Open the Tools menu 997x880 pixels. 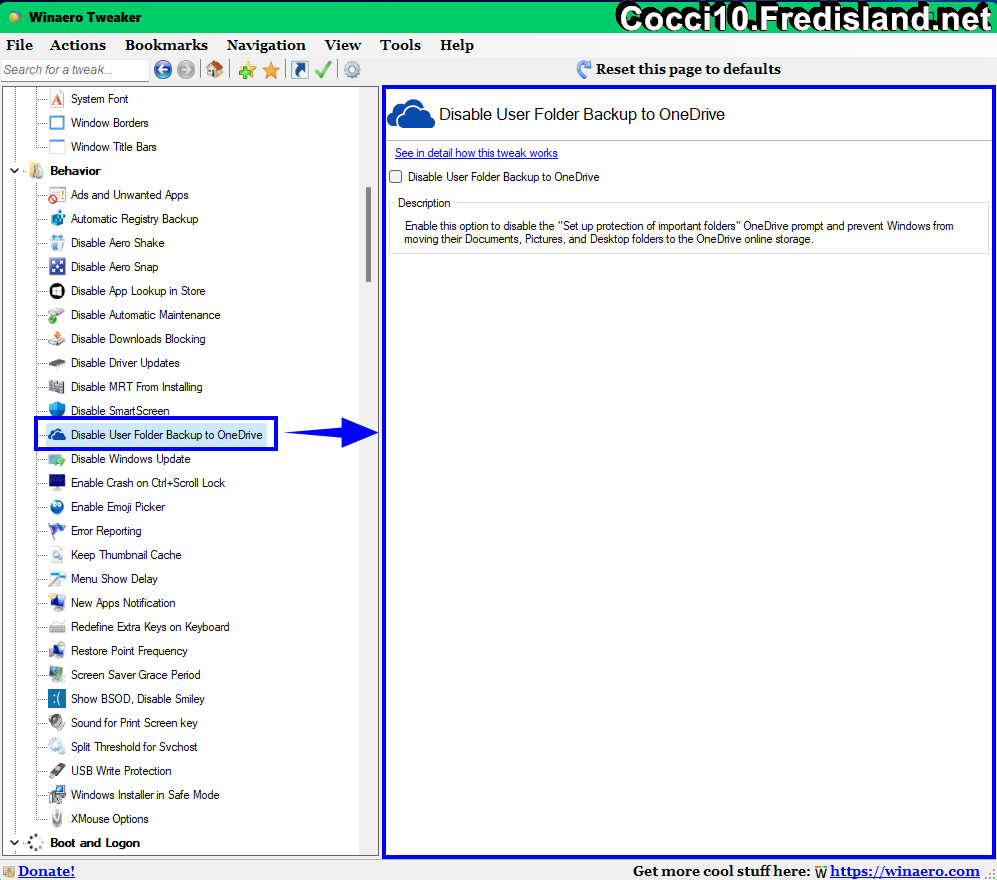pyautogui.click(x=401, y=45)
